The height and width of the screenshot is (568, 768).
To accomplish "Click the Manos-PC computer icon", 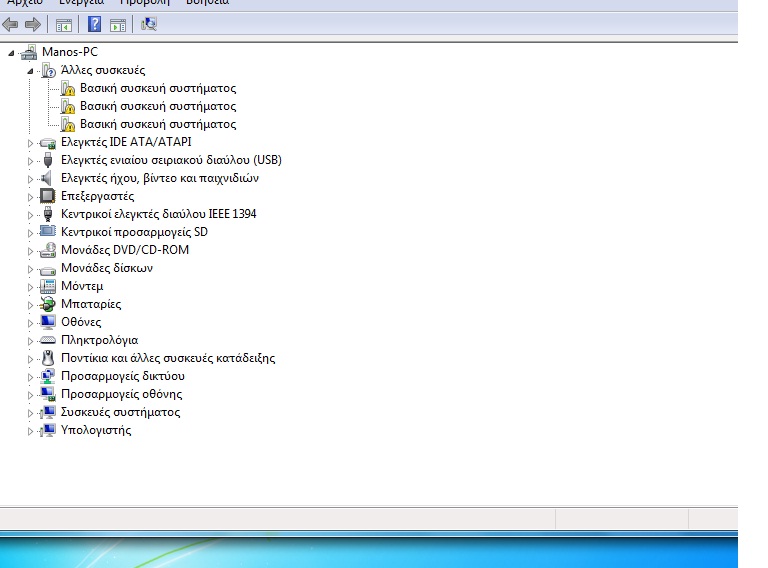I will point(29,52).
